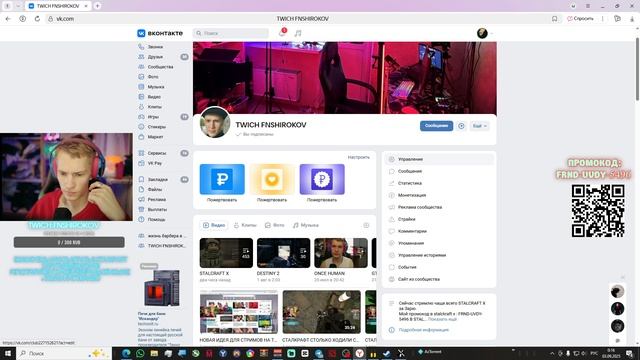The image size is (640, 360).
Task: Open notifications bell with red badge
Action: click(282, 33)
